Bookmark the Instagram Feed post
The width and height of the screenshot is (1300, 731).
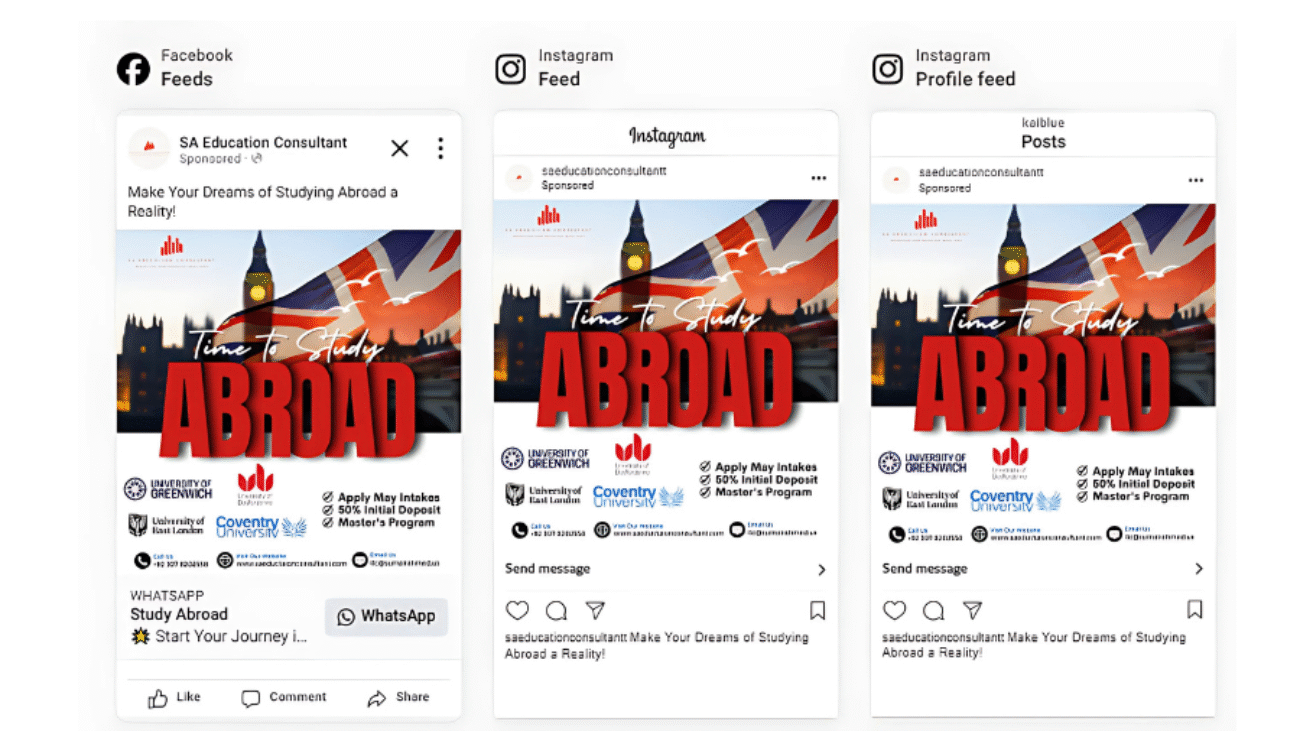click(x=817, y=610)
